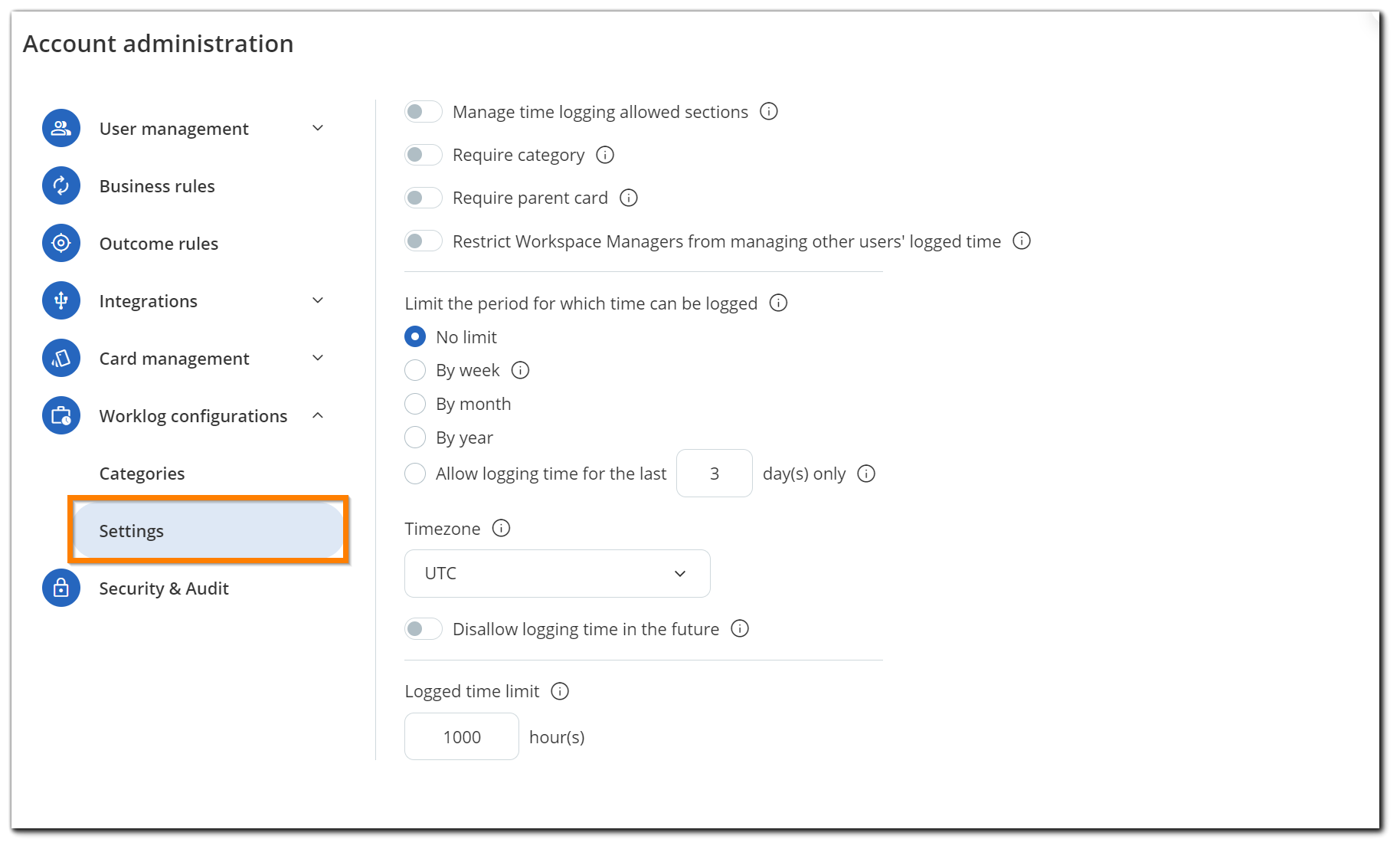This screenshot has width=1400, height=849.
Task: Click the Integrations plug icon
Action: (61, 300)
